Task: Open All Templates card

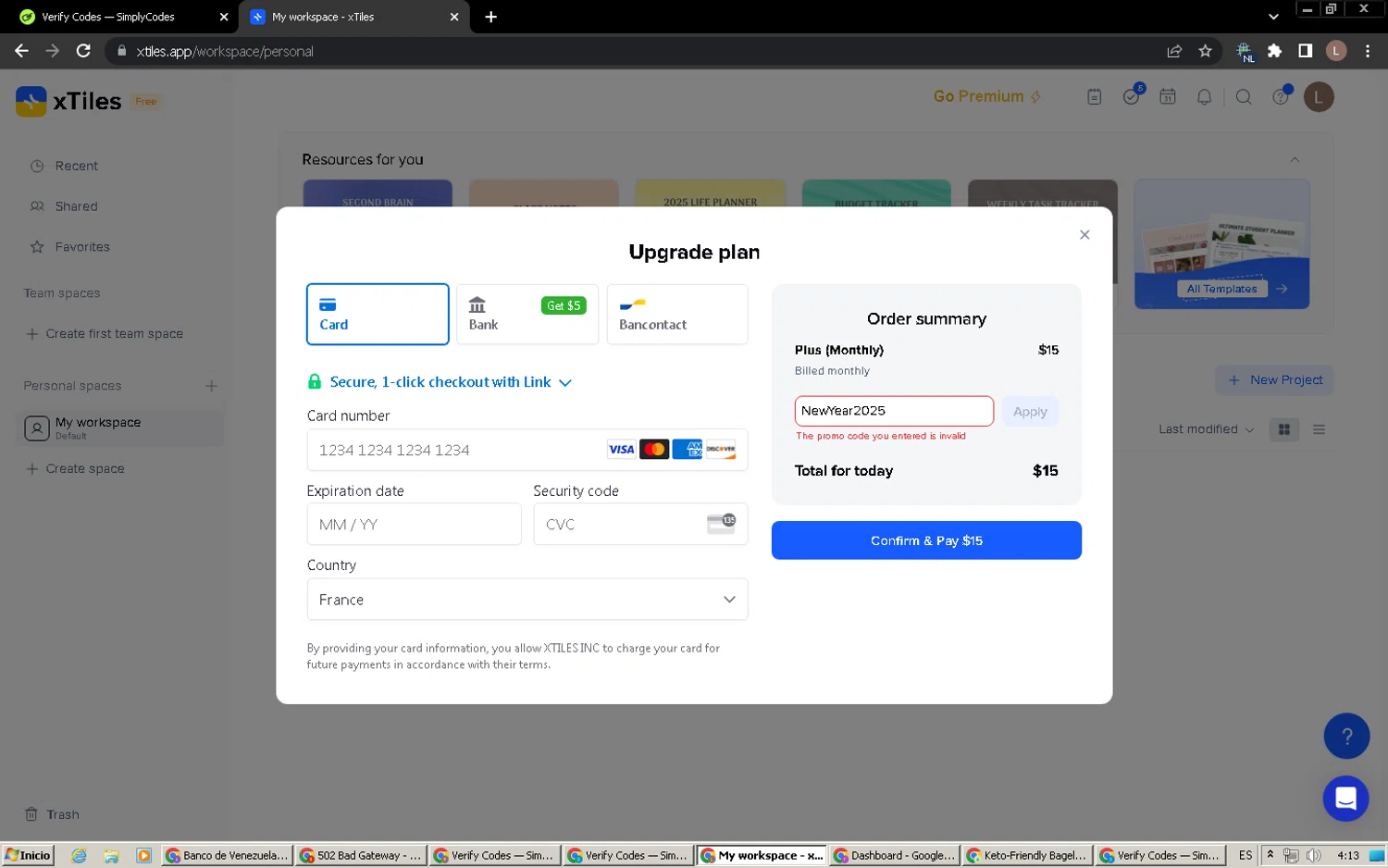Action: pyautogui.click(x=1221, y=244)
